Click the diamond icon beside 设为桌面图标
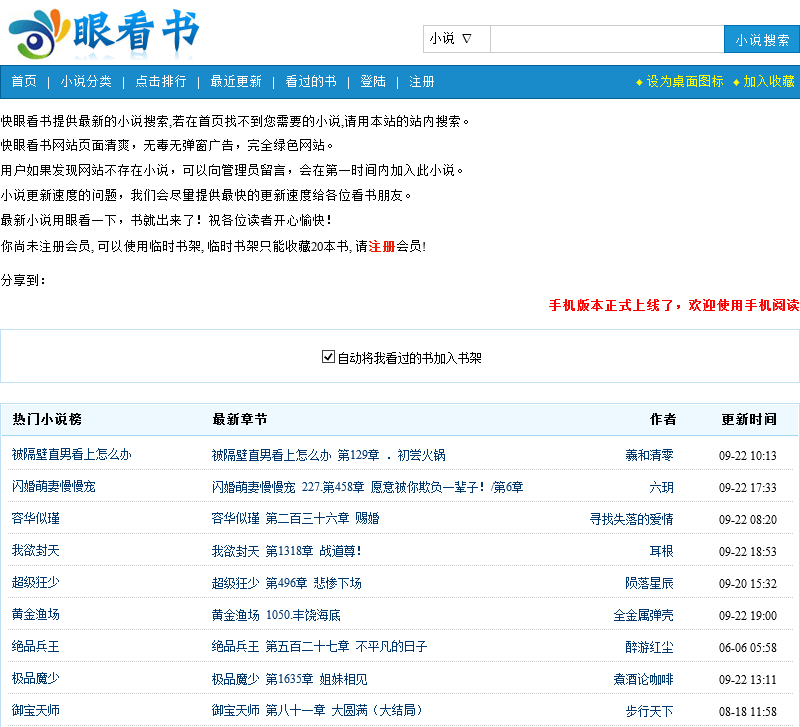The image size is (800, 727). pyautogui.click(x=639, y=82)
